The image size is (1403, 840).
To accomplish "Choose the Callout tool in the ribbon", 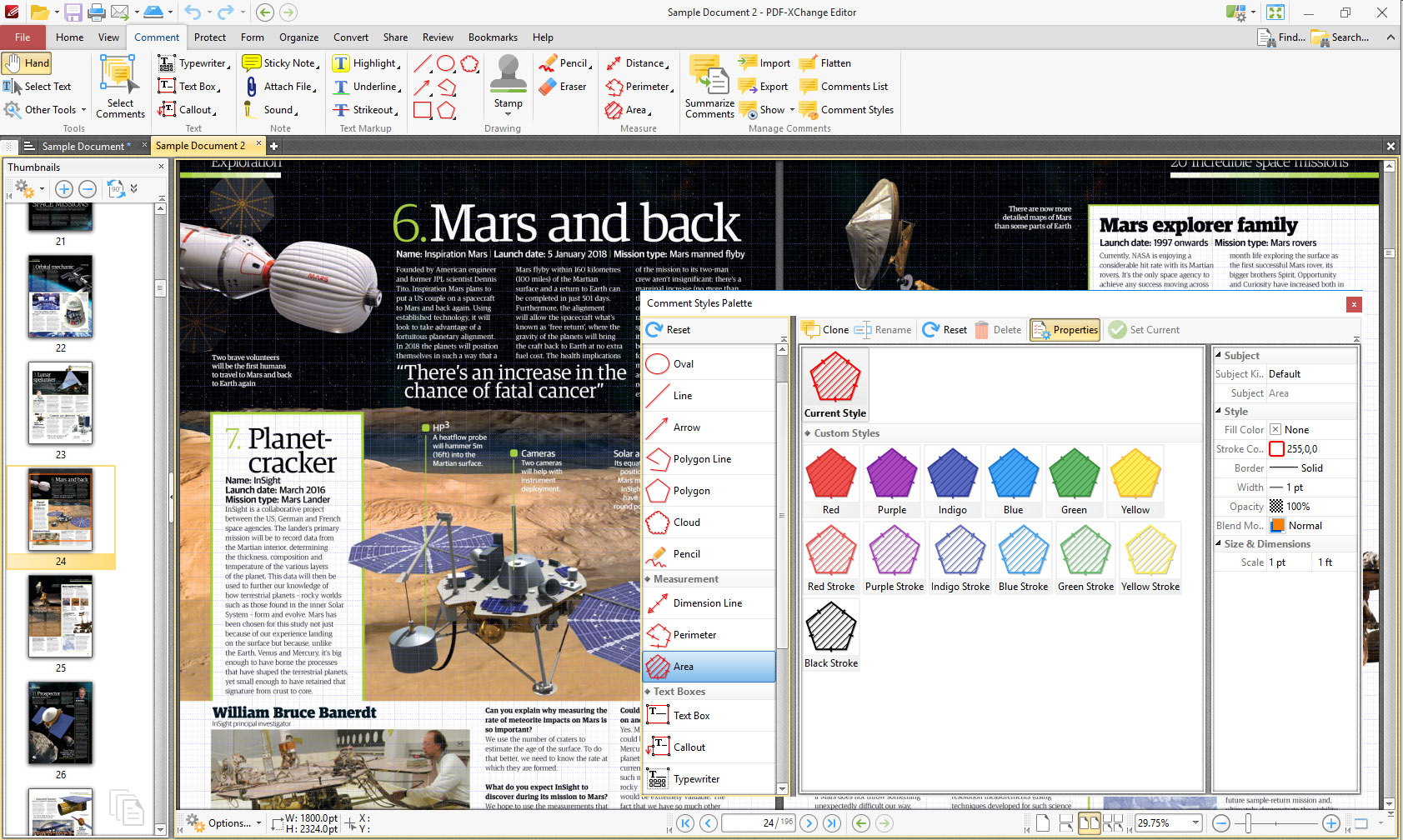I will (188, 110).
